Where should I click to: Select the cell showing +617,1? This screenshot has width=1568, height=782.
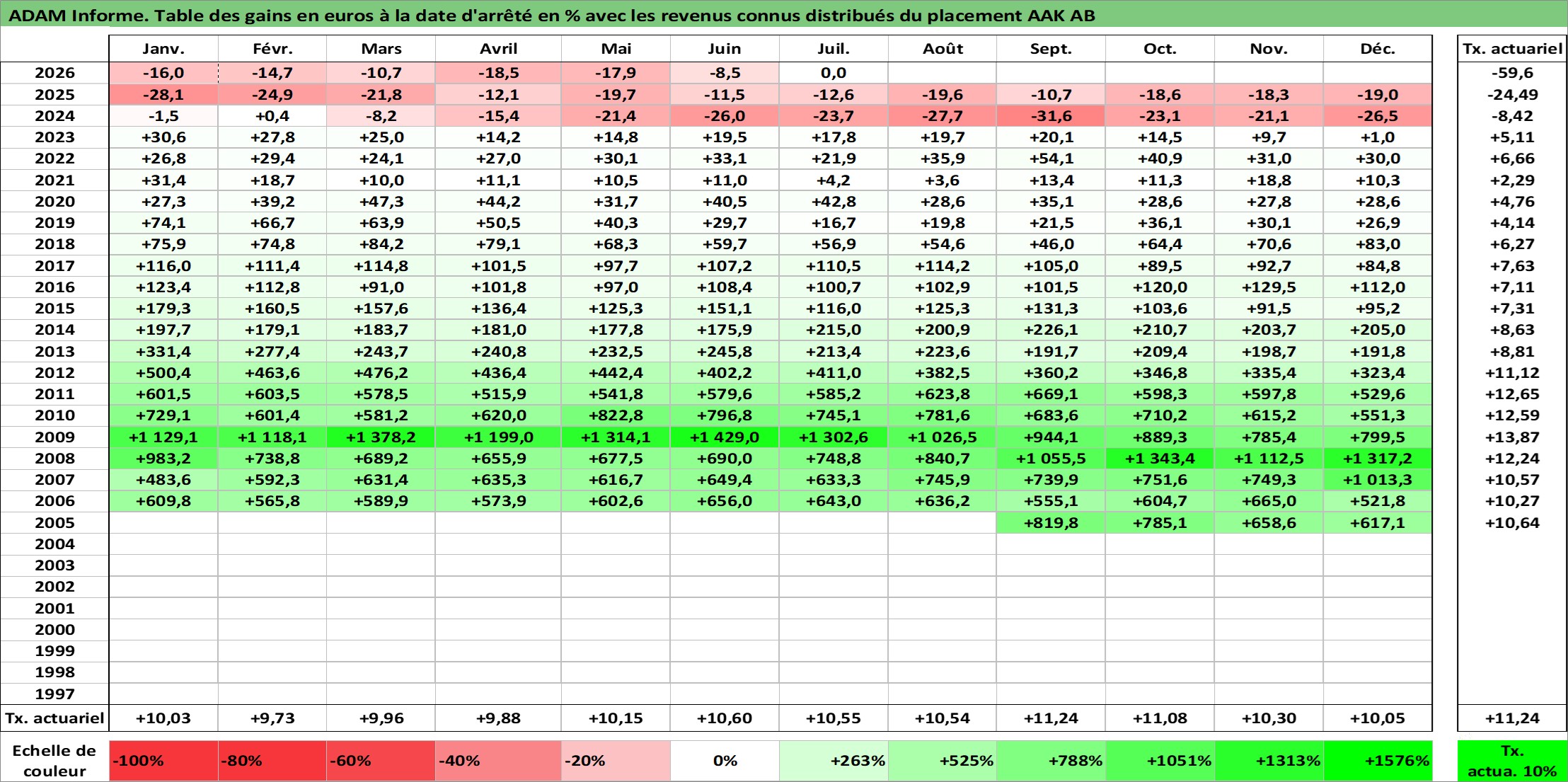point(1378,523)
